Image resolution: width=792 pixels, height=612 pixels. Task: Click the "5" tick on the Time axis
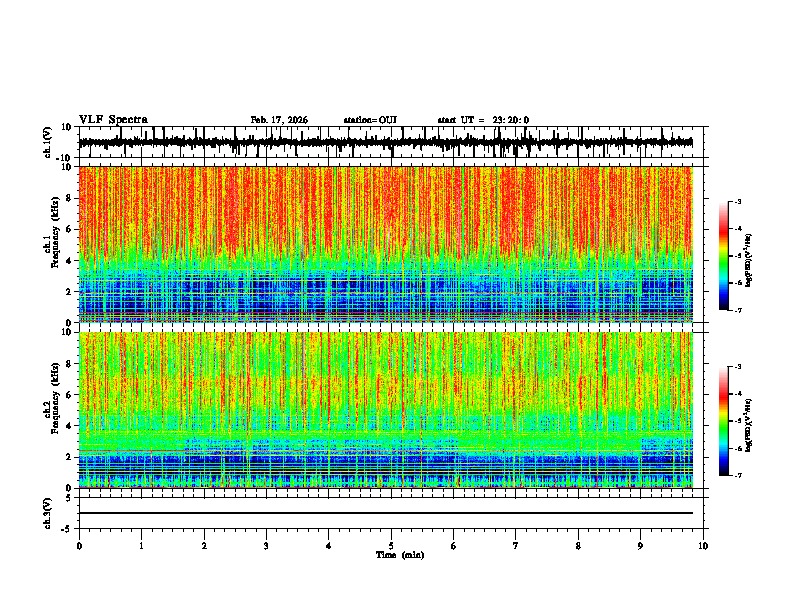(x=391, y=546)
